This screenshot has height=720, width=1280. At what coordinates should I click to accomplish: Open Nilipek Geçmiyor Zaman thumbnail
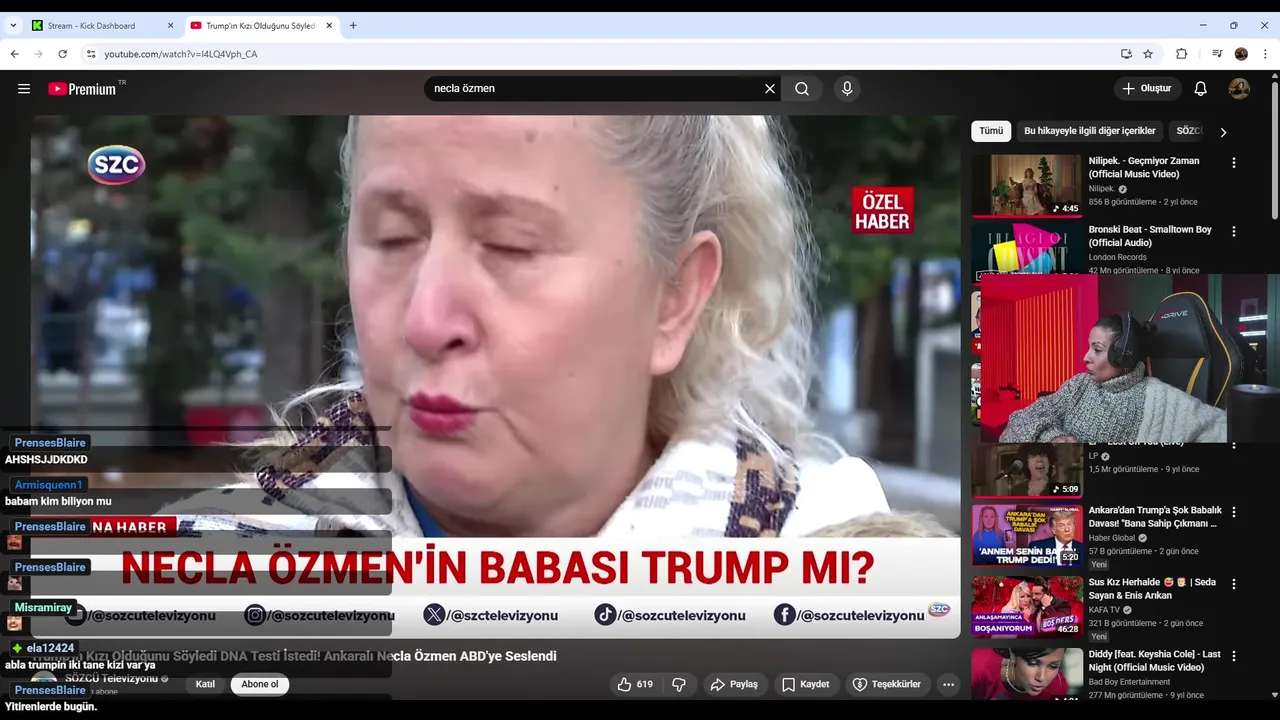click(1027, 184)
